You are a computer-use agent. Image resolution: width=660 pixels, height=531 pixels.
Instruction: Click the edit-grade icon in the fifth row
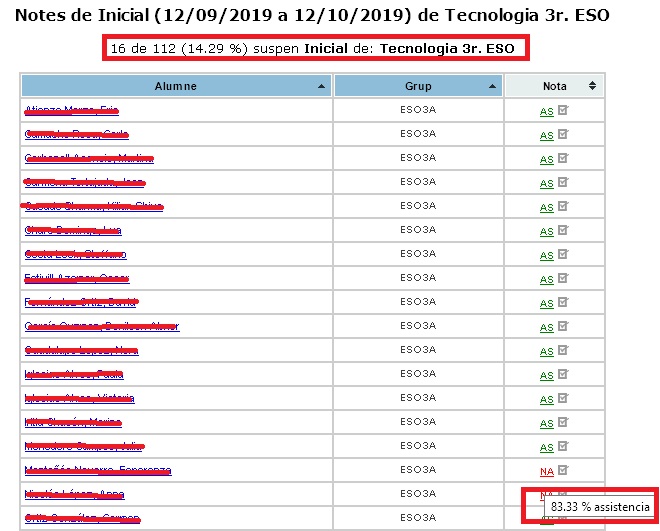[x=563, y=206]
